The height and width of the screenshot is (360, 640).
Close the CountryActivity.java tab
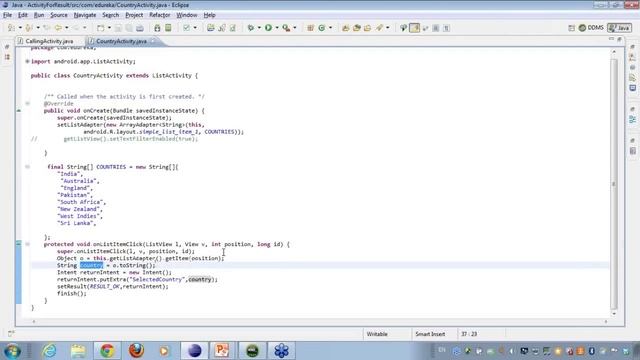pos(153,41)
